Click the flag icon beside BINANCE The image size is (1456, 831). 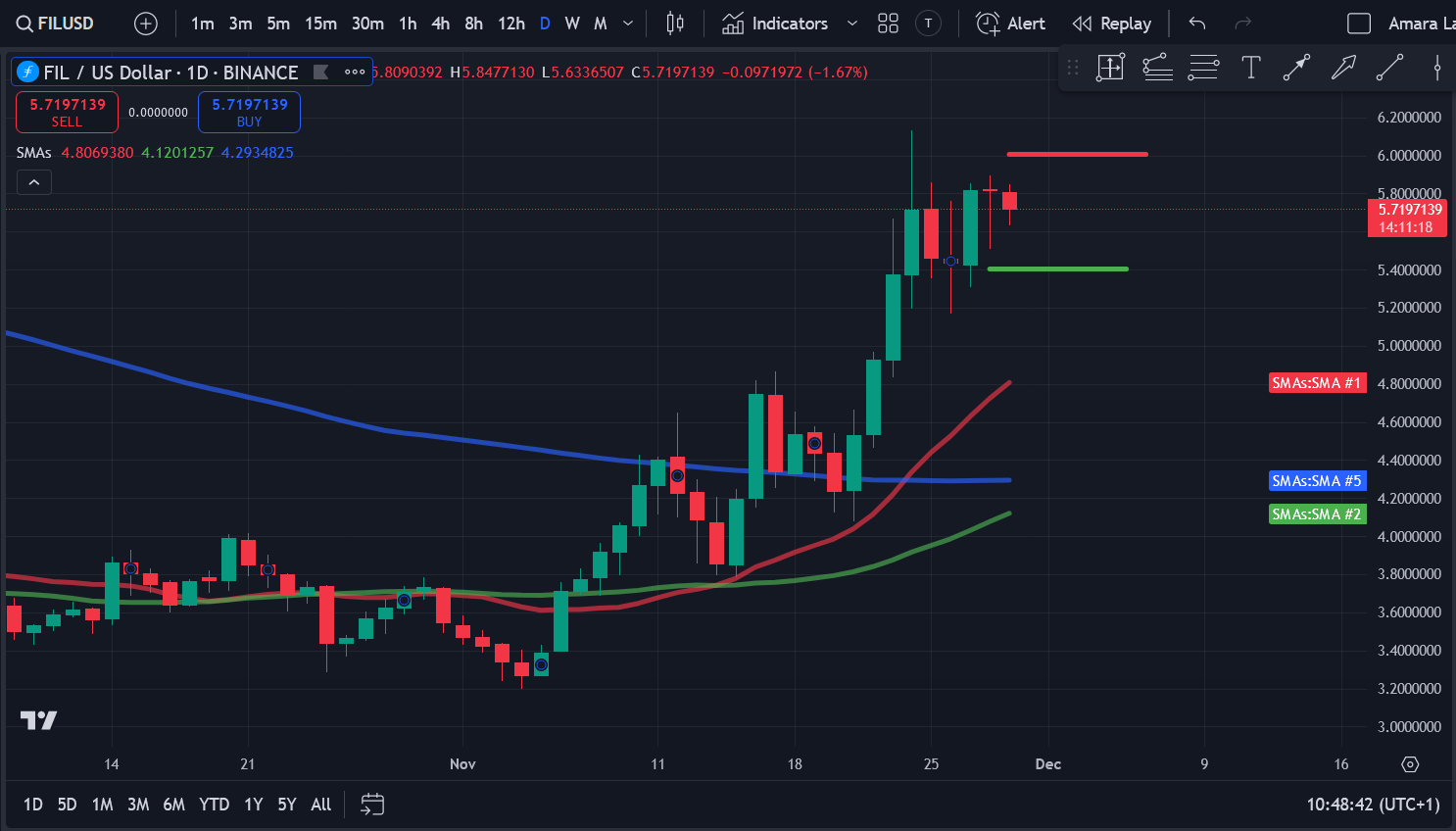(x=320, y=72)
